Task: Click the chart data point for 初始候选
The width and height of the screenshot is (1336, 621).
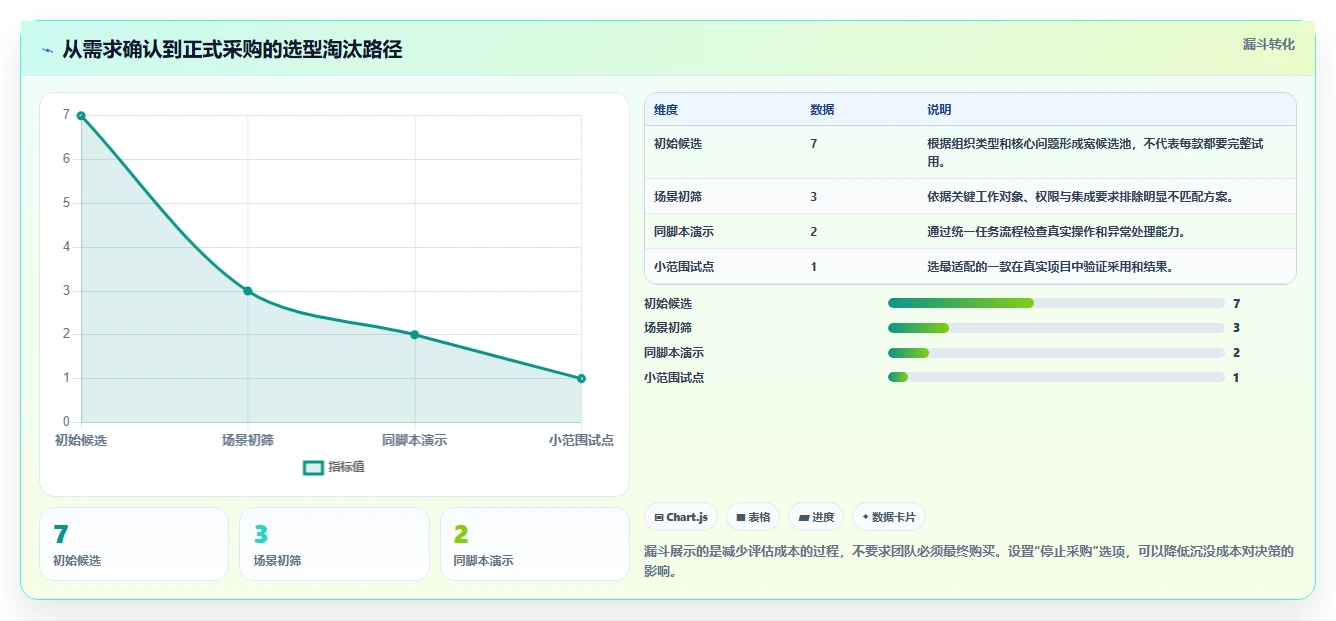Action: click(81, 115)
